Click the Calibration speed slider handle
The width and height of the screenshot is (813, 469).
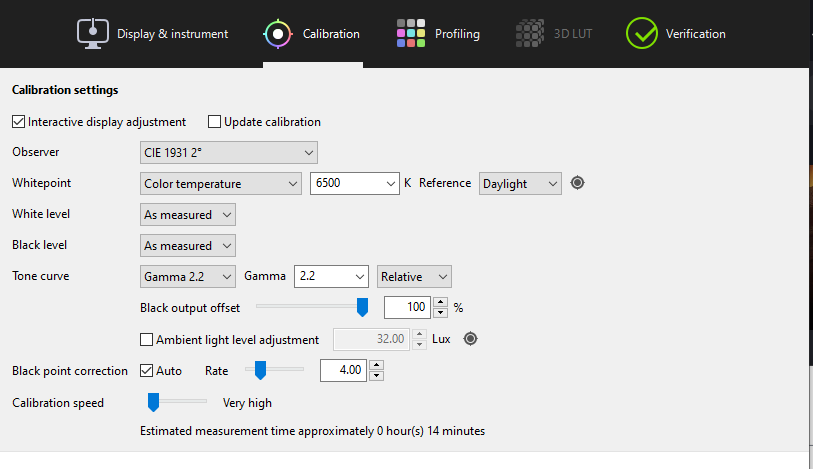tap(153, 402)
